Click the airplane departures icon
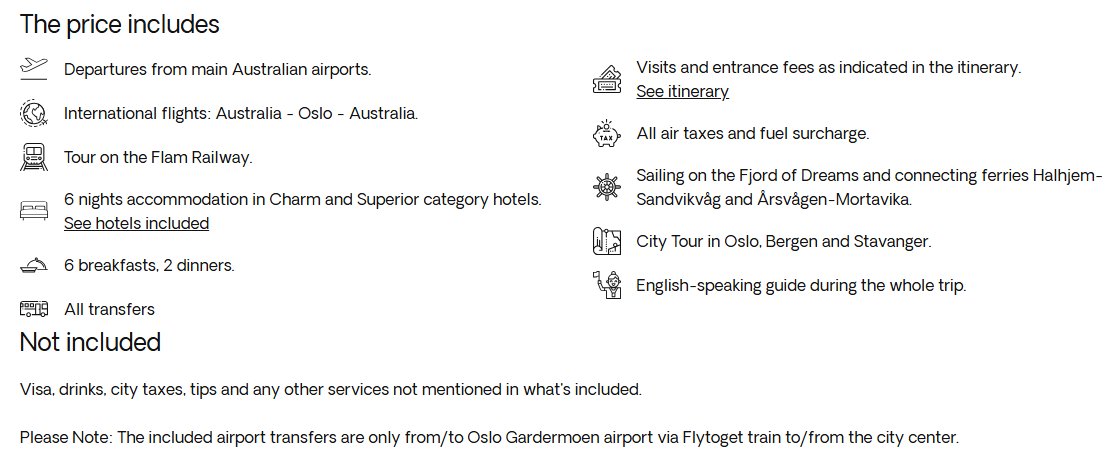The image size is (1113, 450). click(x=33, y=69)
